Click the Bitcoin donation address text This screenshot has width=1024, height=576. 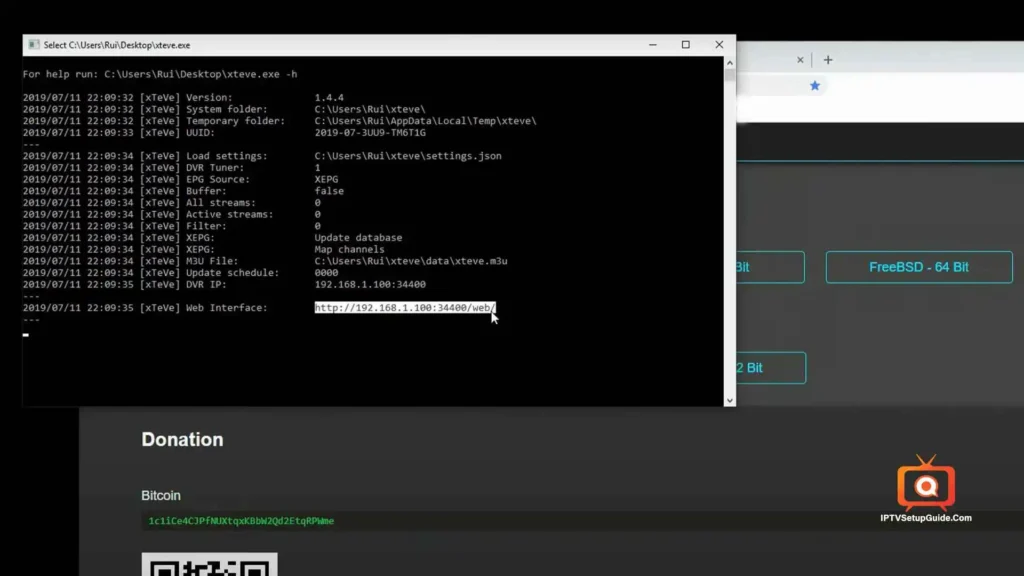pos(240,521)
